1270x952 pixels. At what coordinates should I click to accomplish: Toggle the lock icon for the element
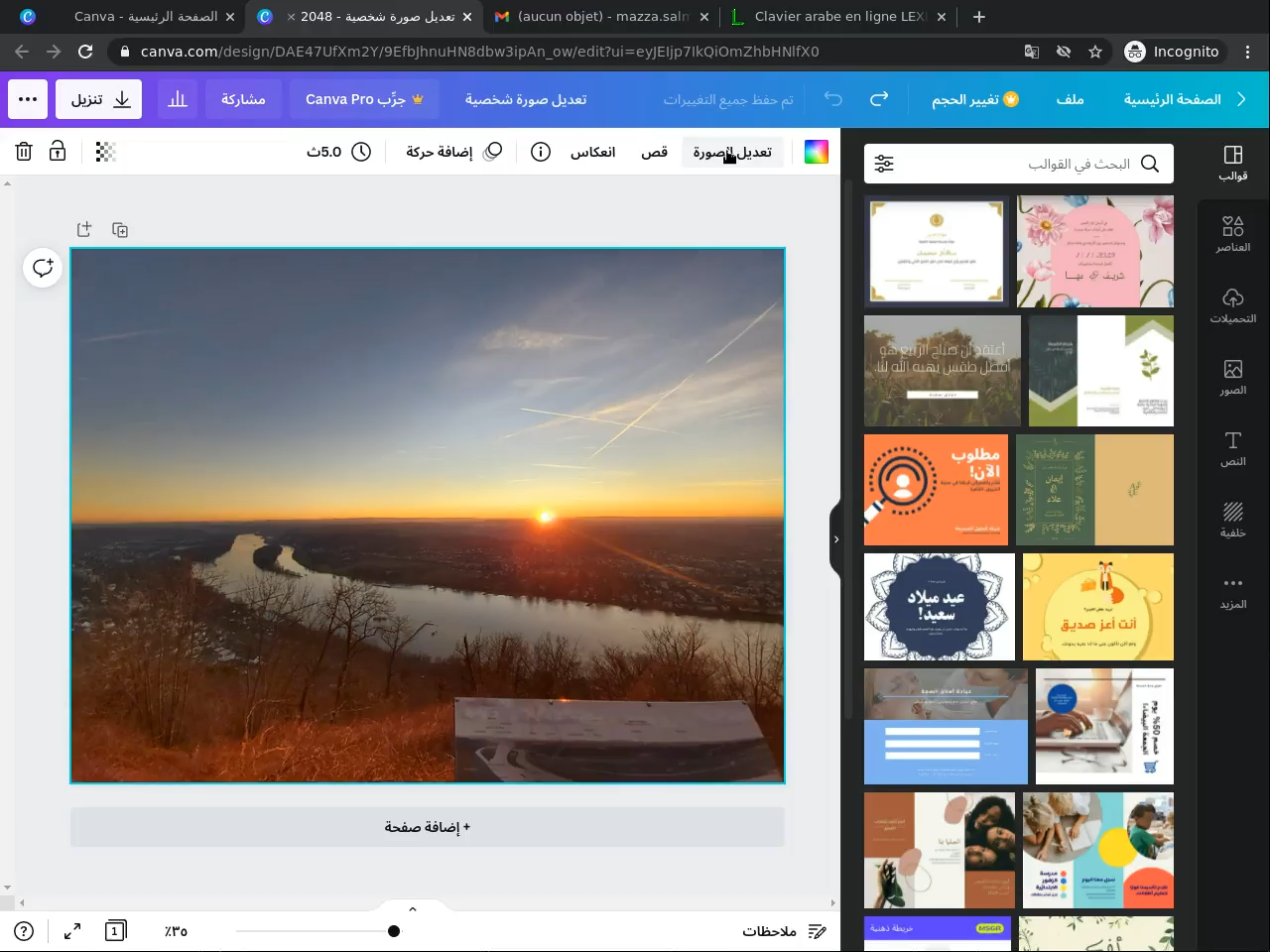tap(58, 152)
